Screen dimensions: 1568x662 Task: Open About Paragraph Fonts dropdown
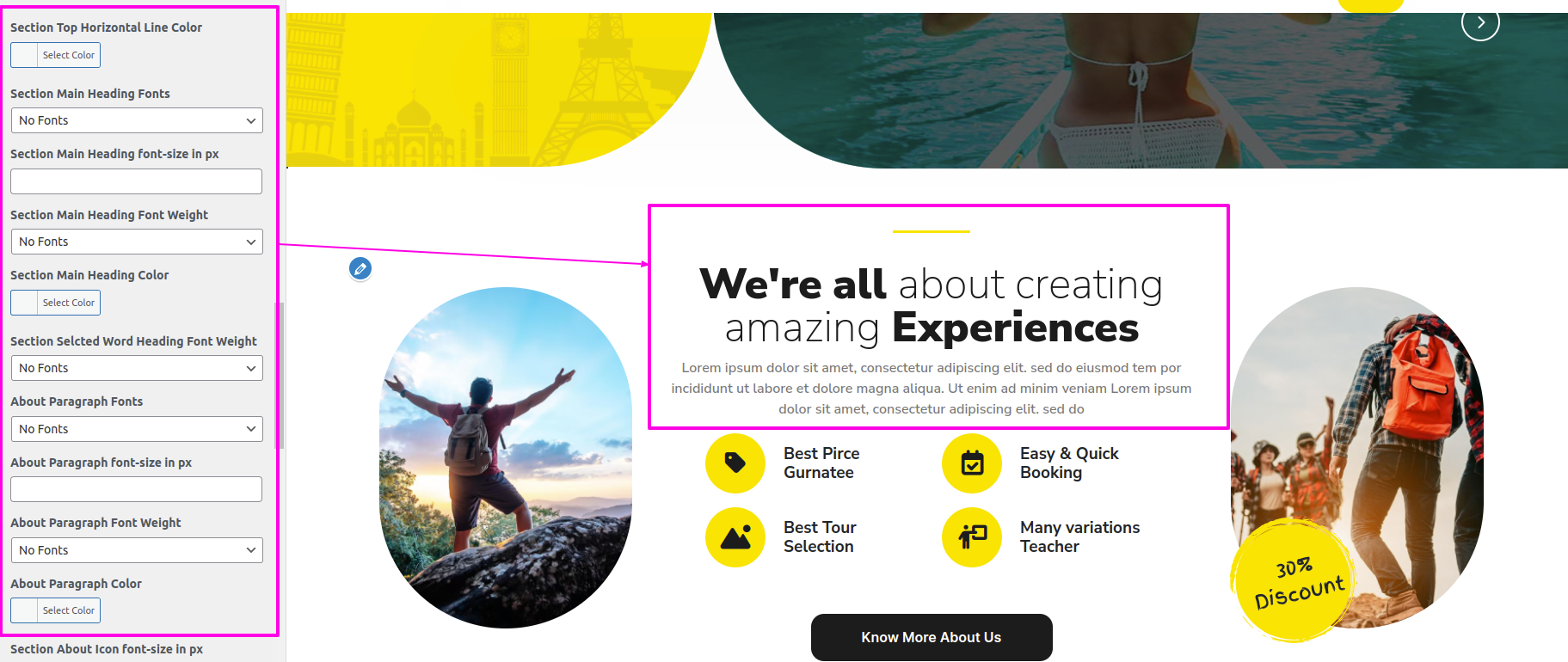137,429
